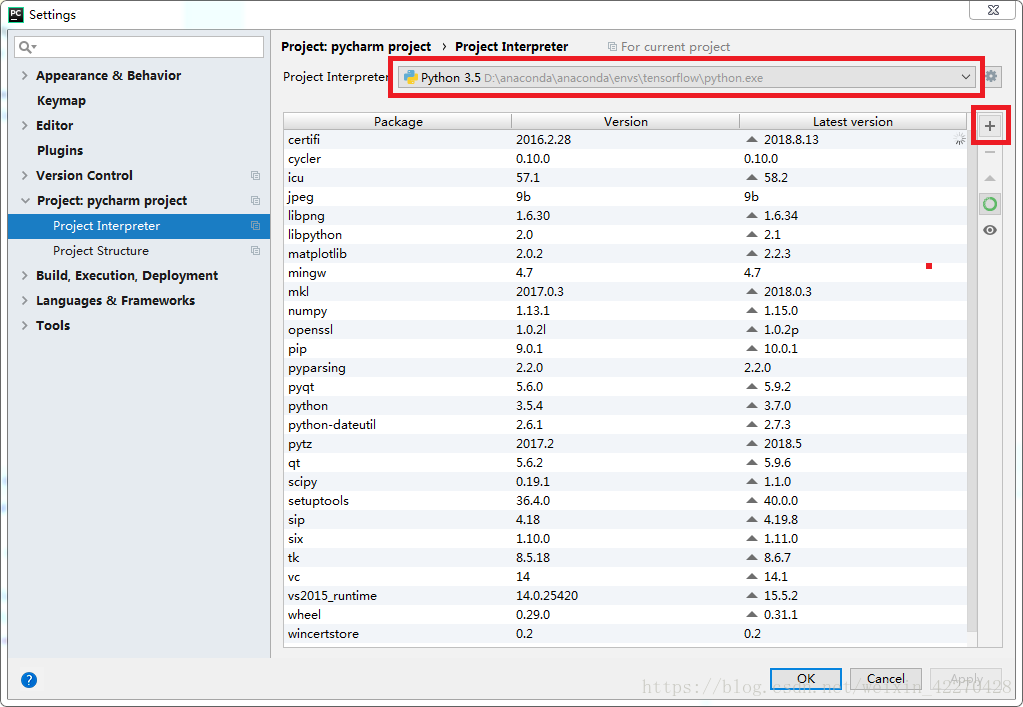Select the python-dateutil package row
1023x707 pixels.
click(626, 425)
